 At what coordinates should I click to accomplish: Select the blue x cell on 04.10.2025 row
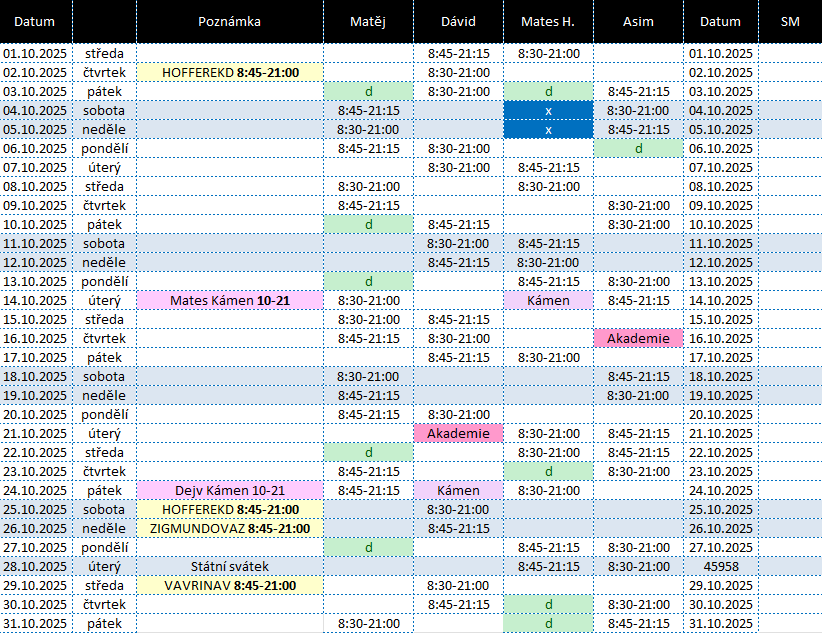[x=548, y=110]
